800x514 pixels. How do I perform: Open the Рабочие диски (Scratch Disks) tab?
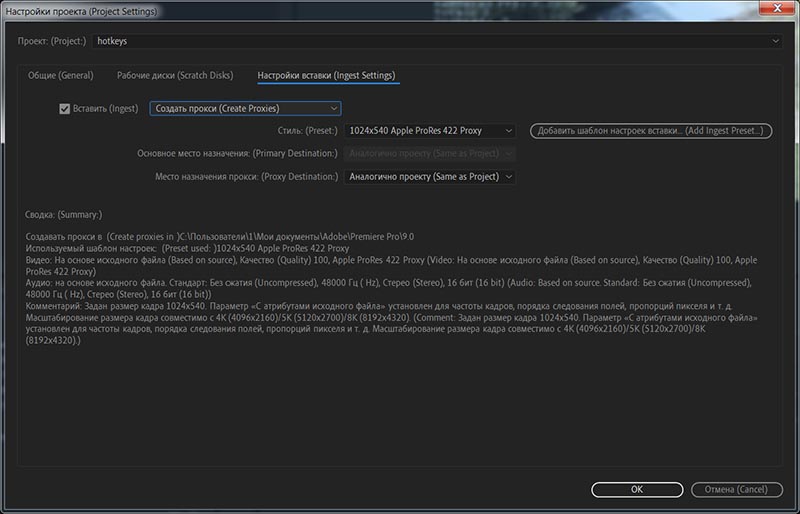(x=174, y=76)
